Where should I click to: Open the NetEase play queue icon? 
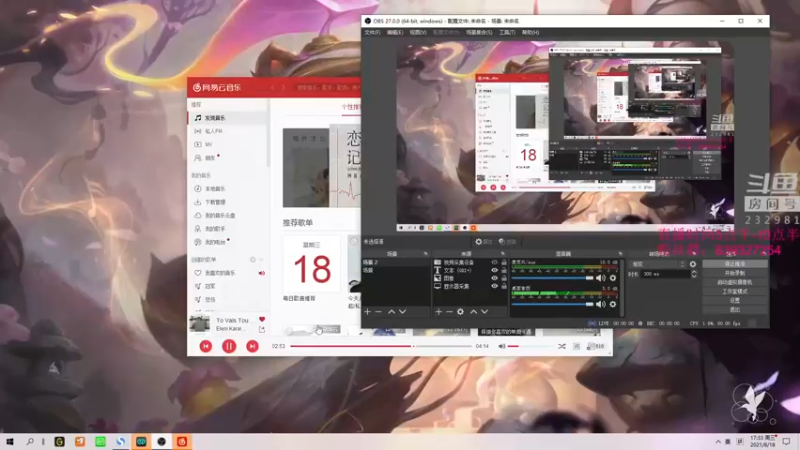click(595, 346)
